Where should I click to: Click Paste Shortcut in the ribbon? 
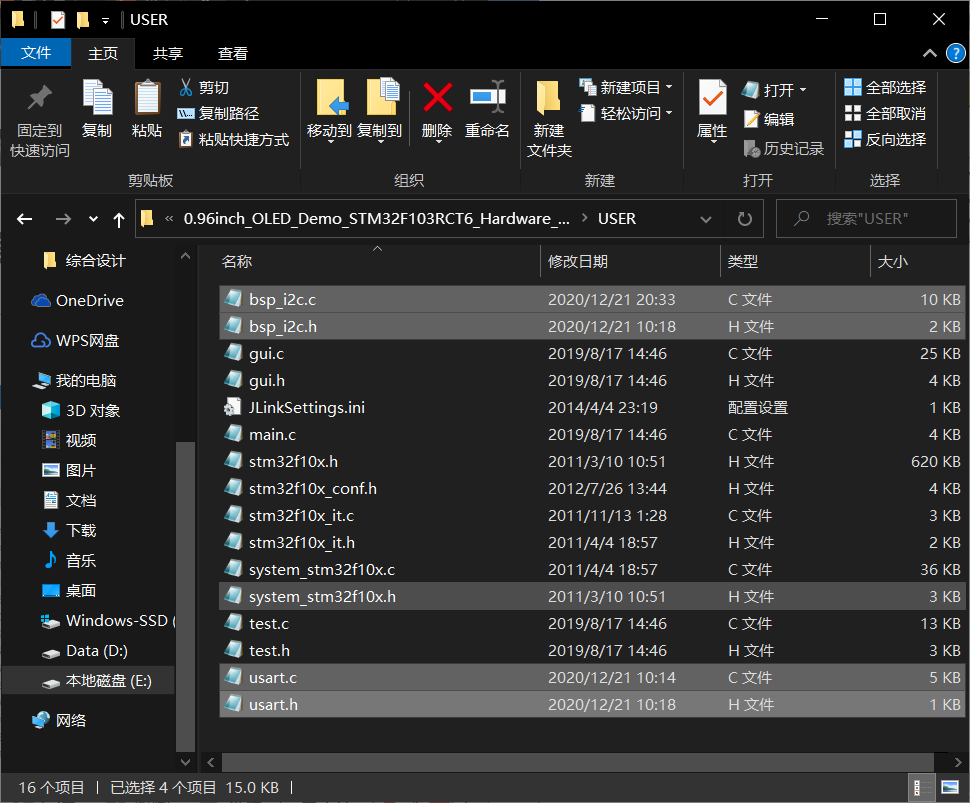[x=234, y=139]
